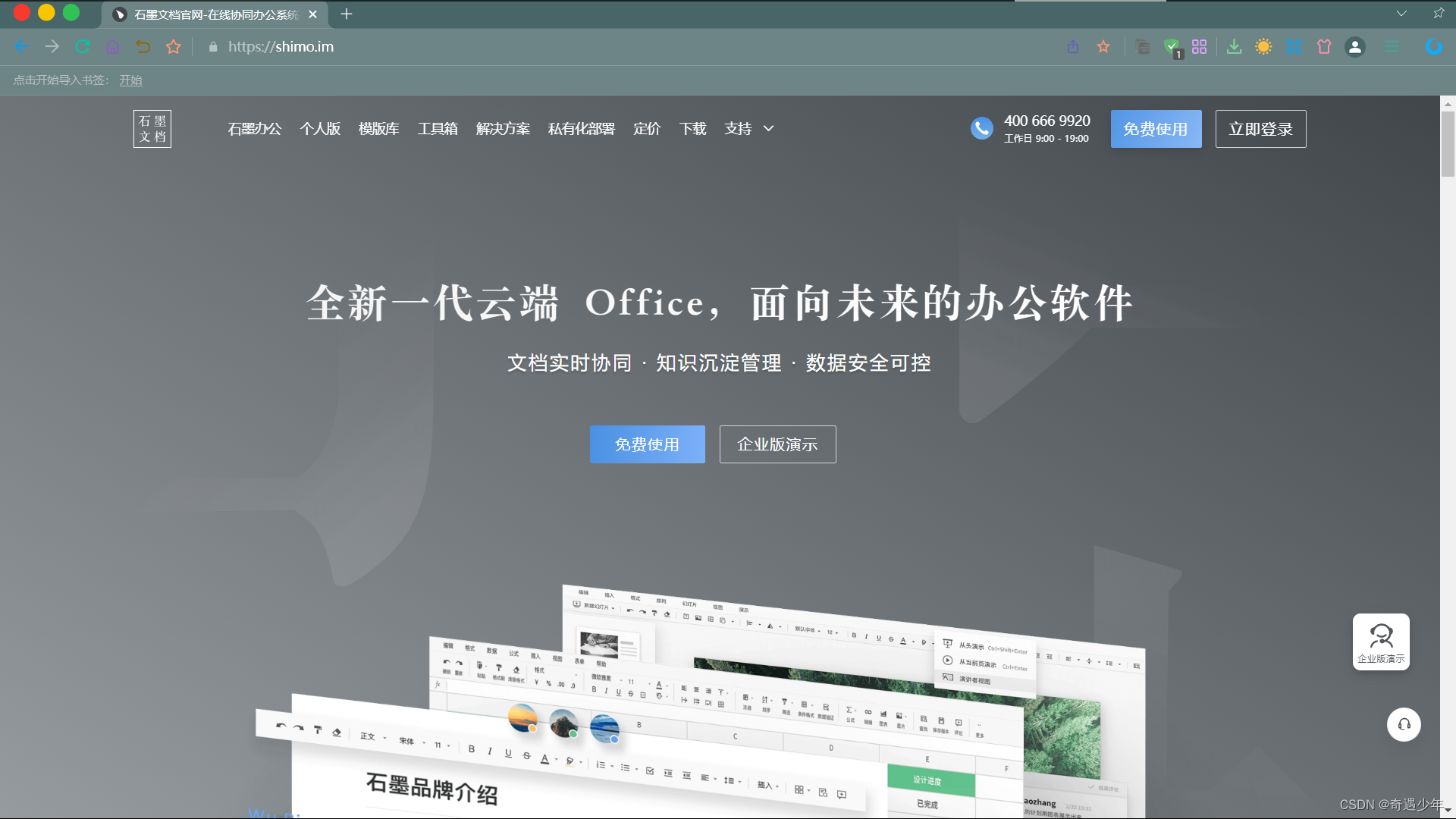
Task: Click the phone number 400 666 9920
Action: coord(1046,121)
